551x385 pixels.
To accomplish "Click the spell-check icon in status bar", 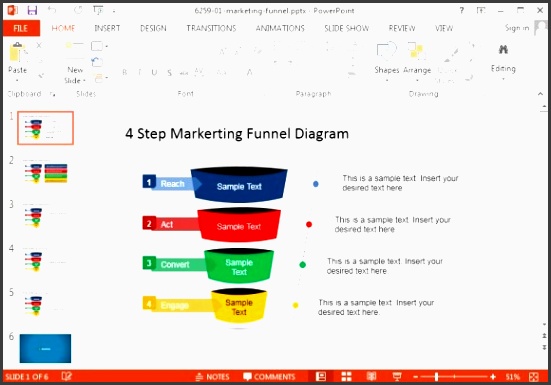I will [66, 377].
